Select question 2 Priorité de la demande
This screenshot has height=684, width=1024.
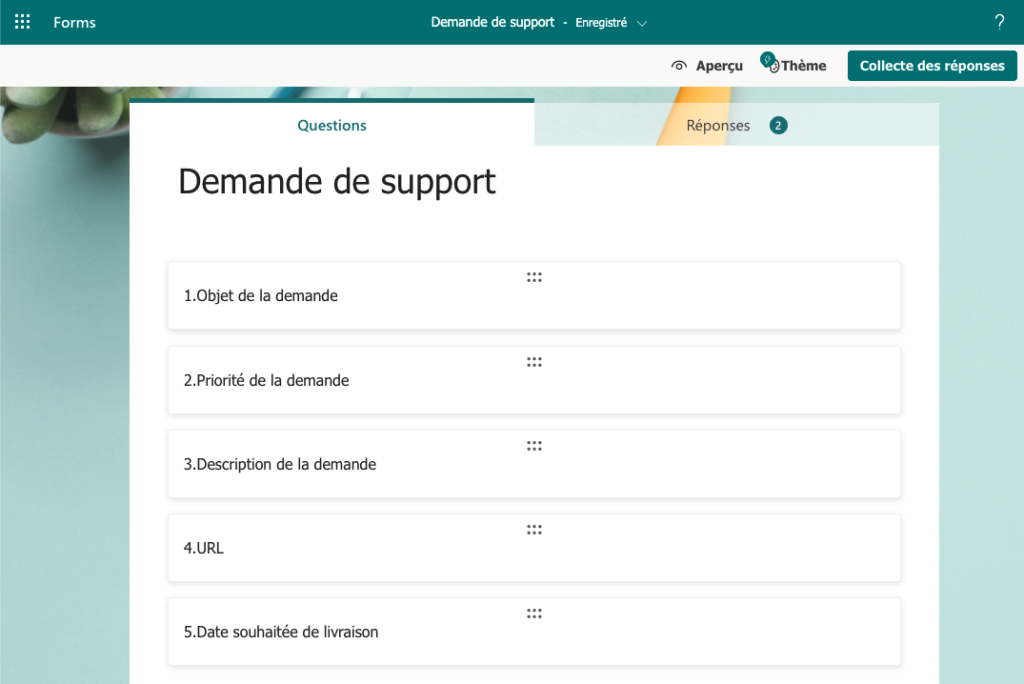point(267,380)
